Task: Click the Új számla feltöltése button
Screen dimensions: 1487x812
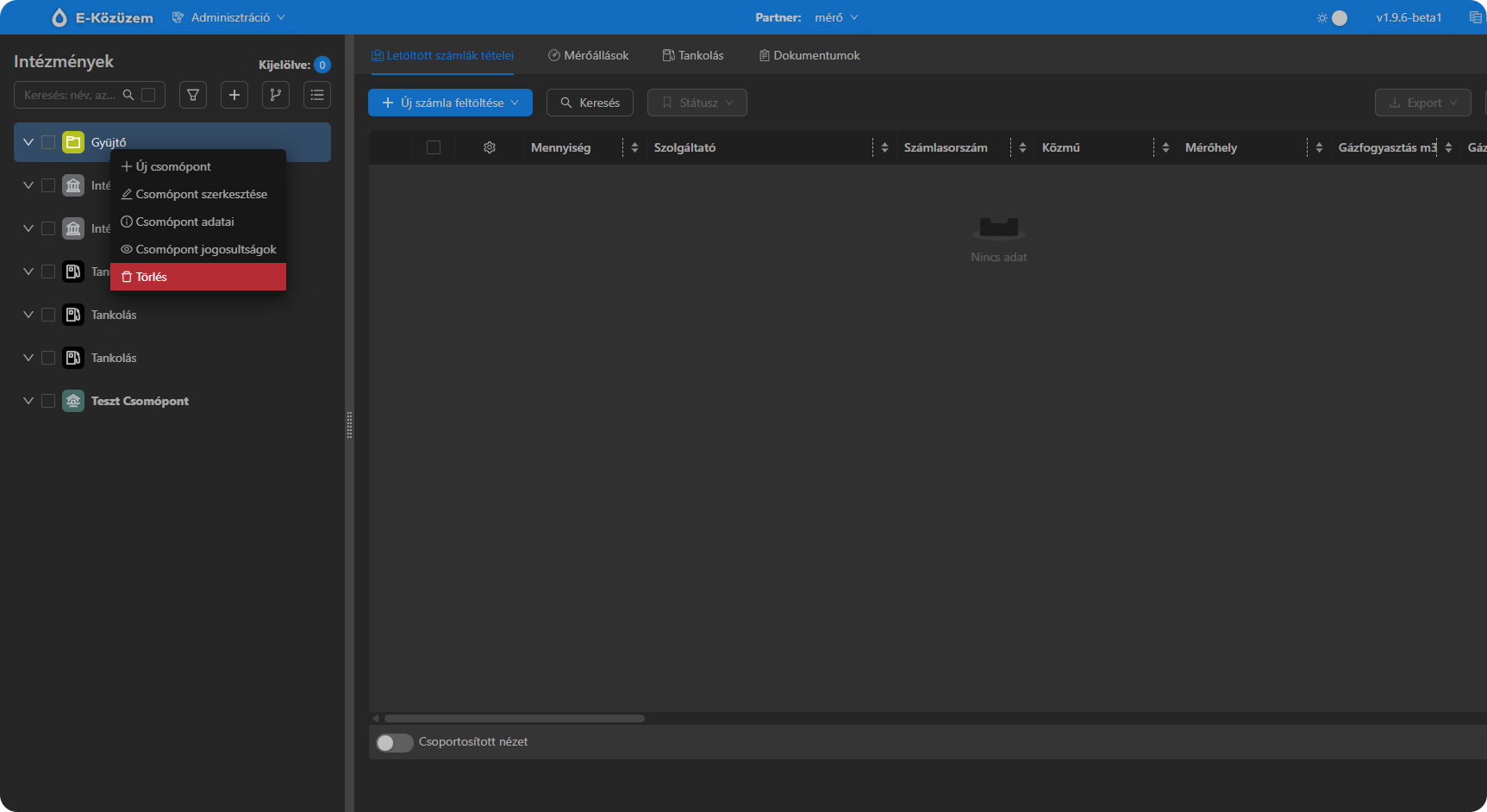Action: click(x=450, y=103)
